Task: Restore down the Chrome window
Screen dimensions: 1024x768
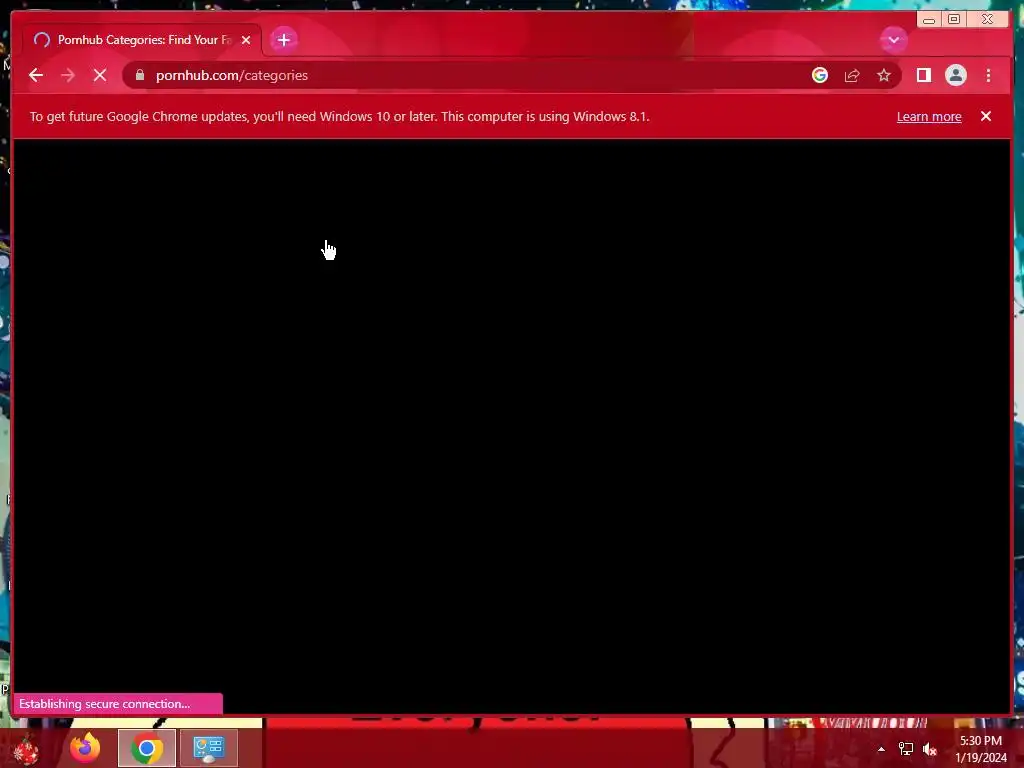Action: (x=954, y=20)
